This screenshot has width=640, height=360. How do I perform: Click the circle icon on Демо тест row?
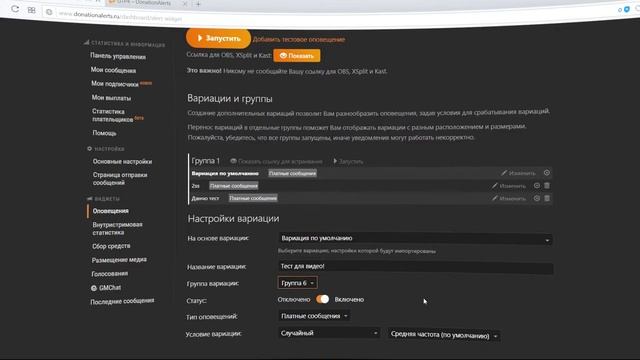[537, 198]
